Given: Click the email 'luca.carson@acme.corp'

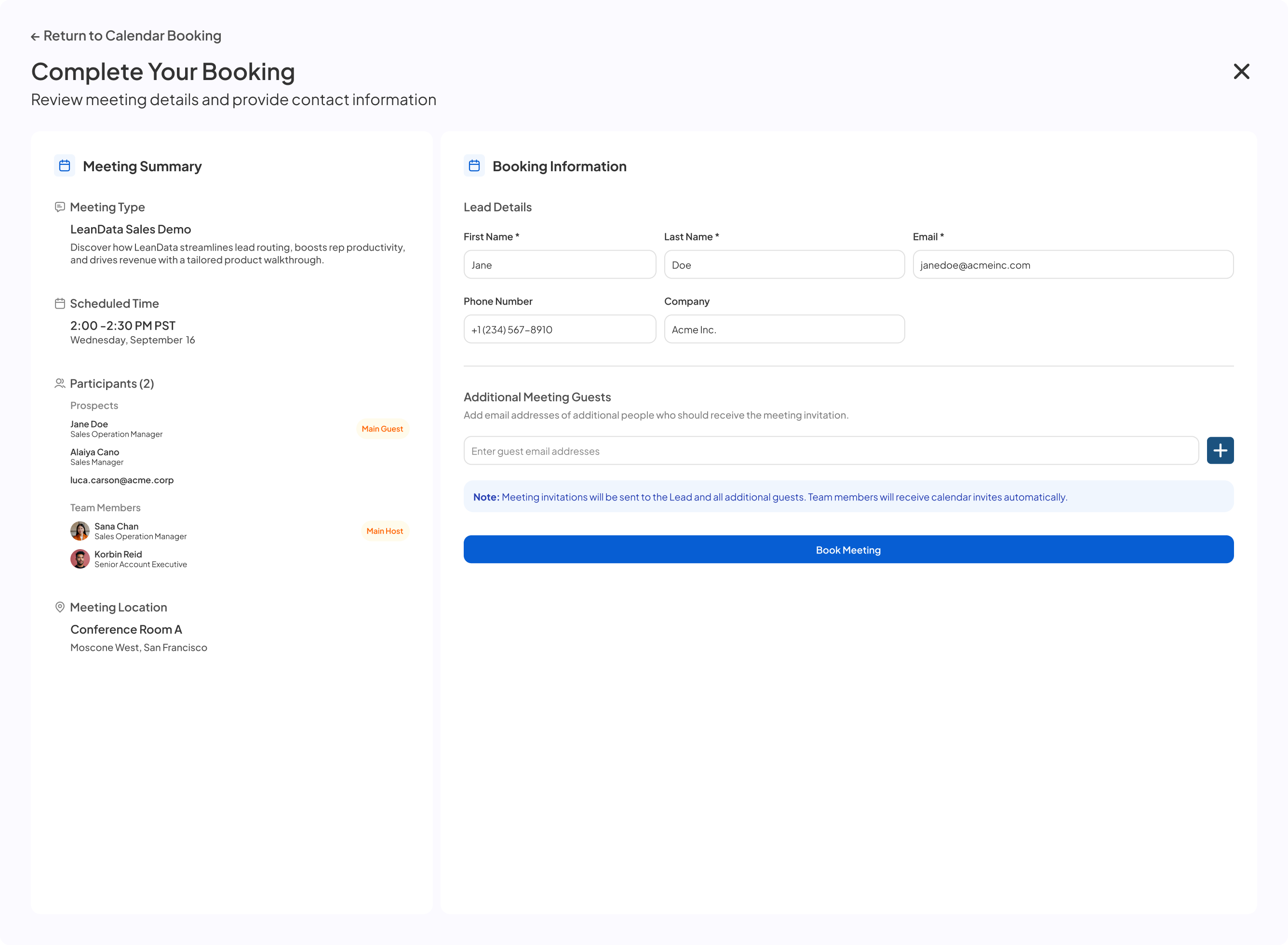Looking at the screenshot, I should click(x=122, y=480).
